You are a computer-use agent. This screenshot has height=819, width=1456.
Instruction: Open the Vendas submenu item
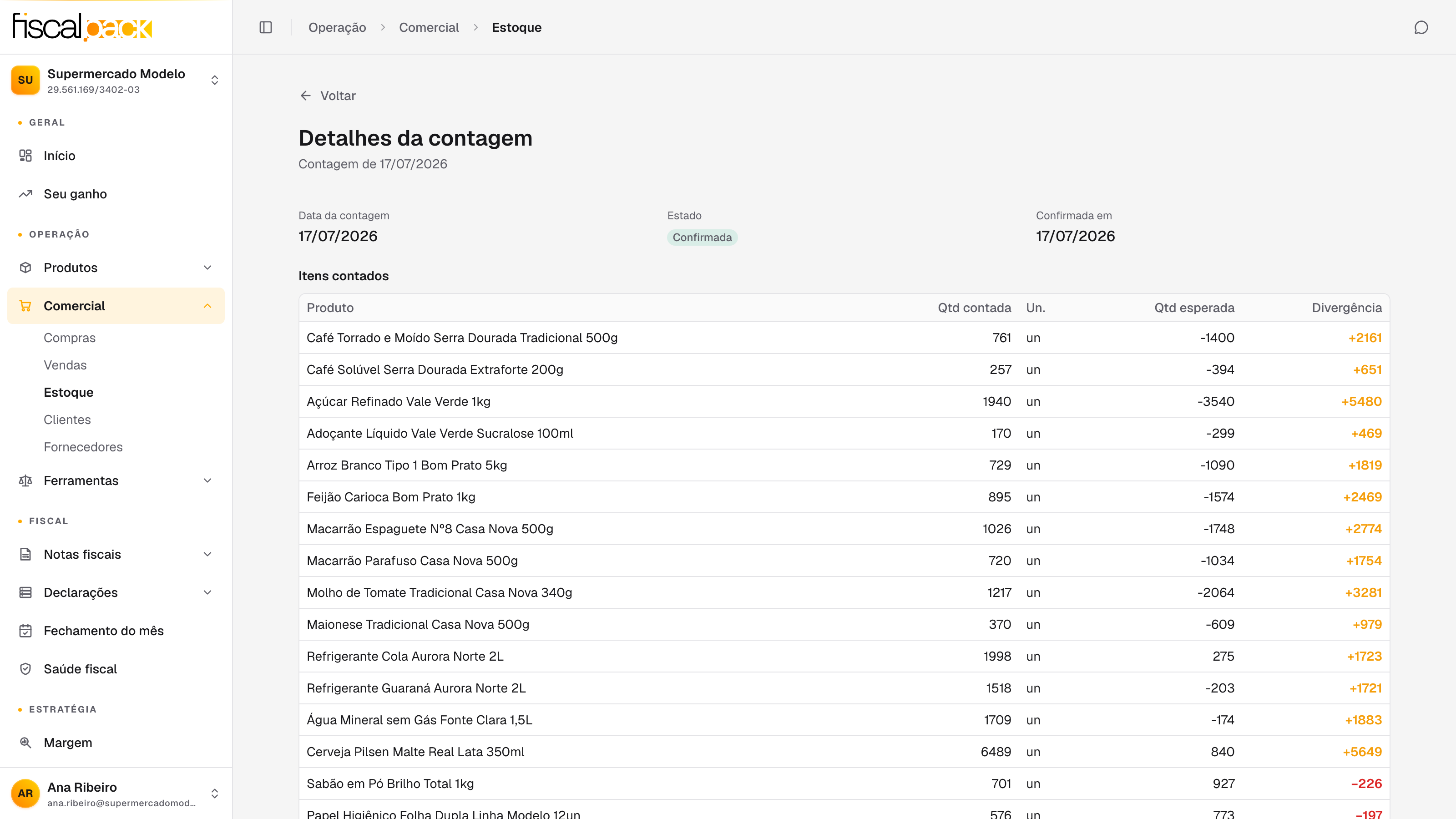pos(65,365)
